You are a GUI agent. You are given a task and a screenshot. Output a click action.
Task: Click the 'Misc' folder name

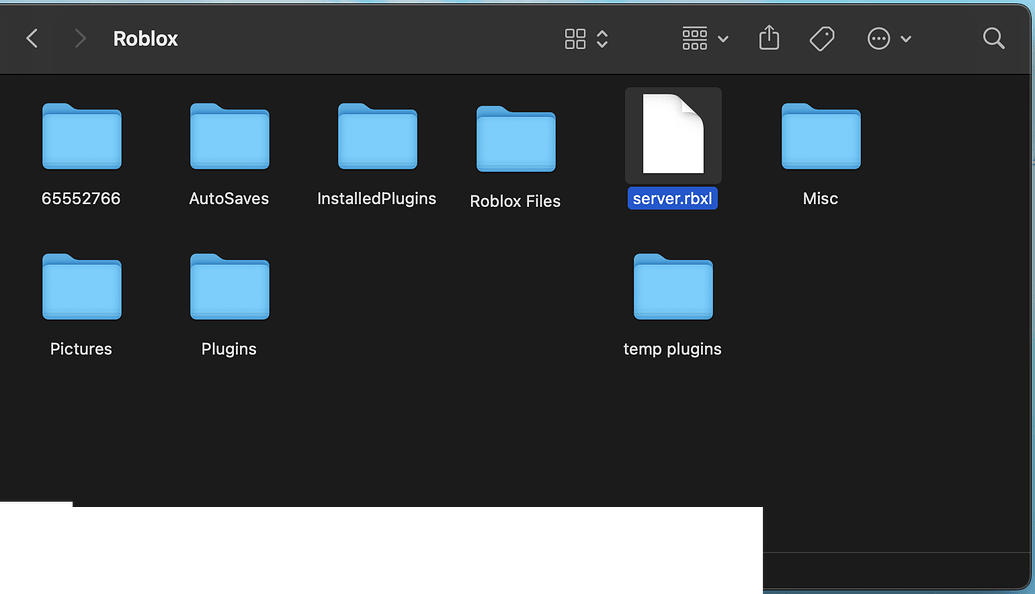pyautogui.click(x=820, y=199)
